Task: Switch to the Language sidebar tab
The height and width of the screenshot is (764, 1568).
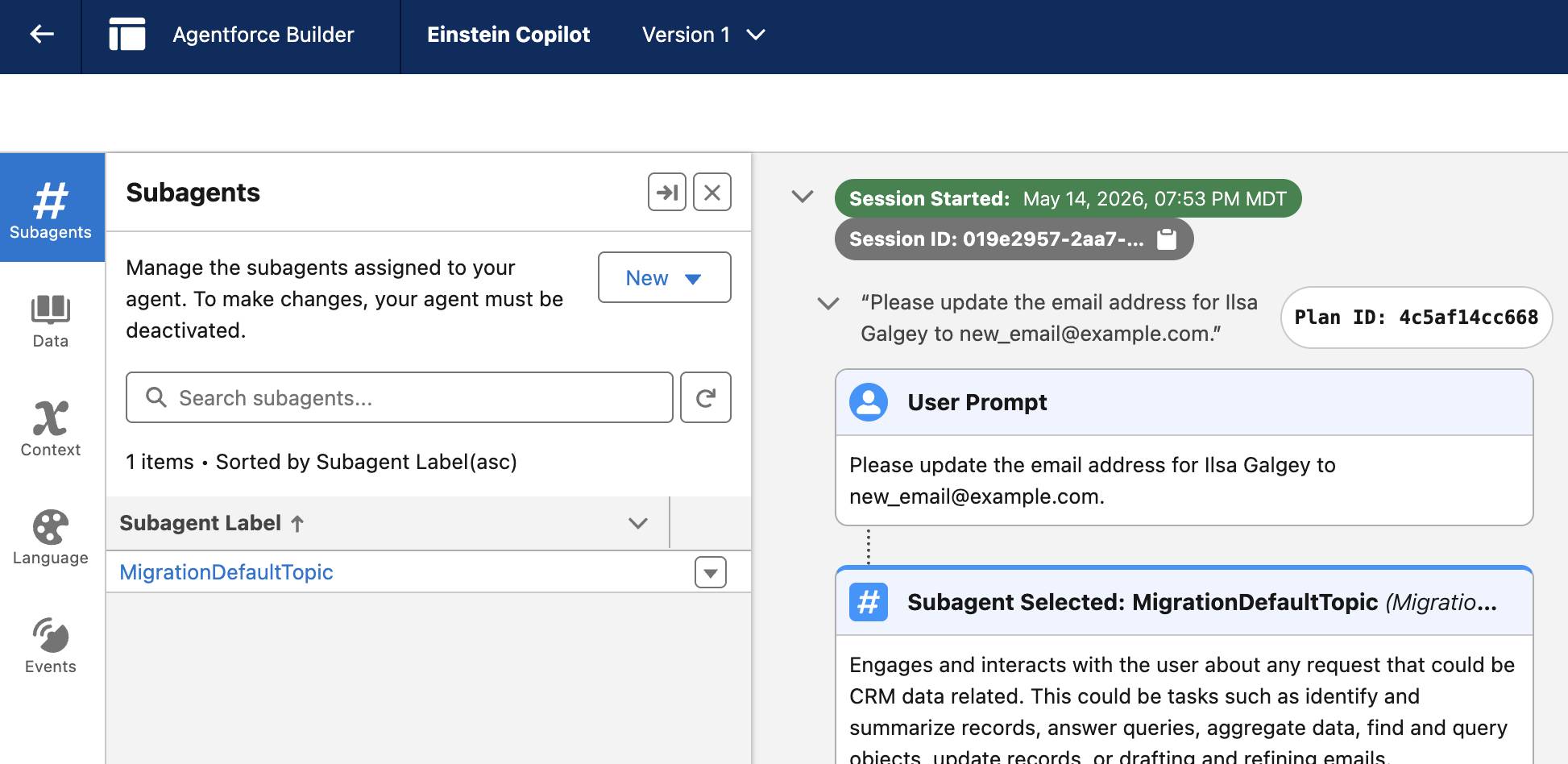Action: (x=51, y=538)
